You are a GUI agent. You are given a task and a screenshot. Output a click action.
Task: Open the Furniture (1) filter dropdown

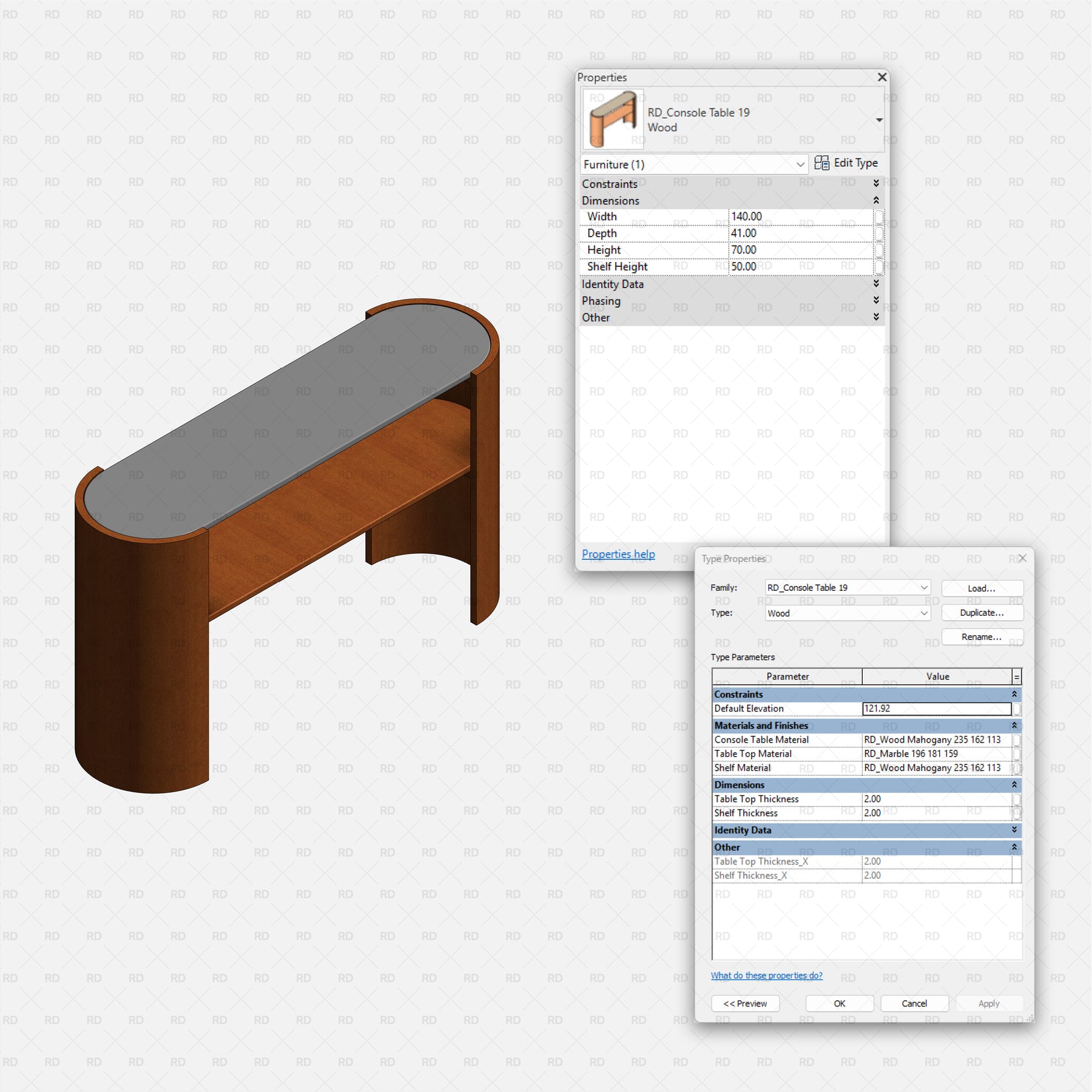pos(800,164)
